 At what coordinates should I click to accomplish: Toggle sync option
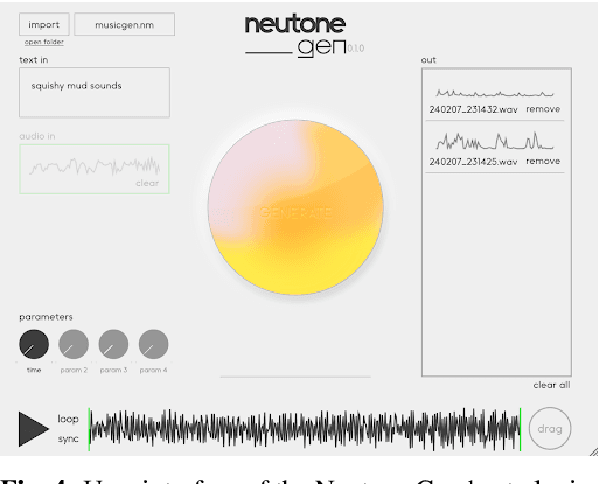pos(68,439)
